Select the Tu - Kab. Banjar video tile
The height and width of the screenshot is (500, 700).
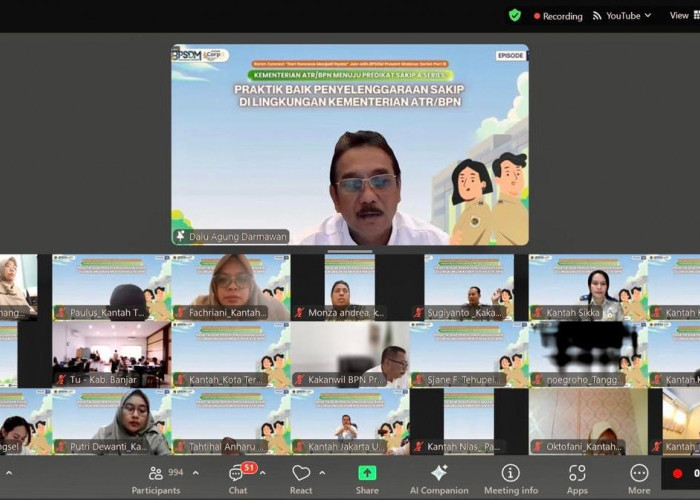[111, 354]
